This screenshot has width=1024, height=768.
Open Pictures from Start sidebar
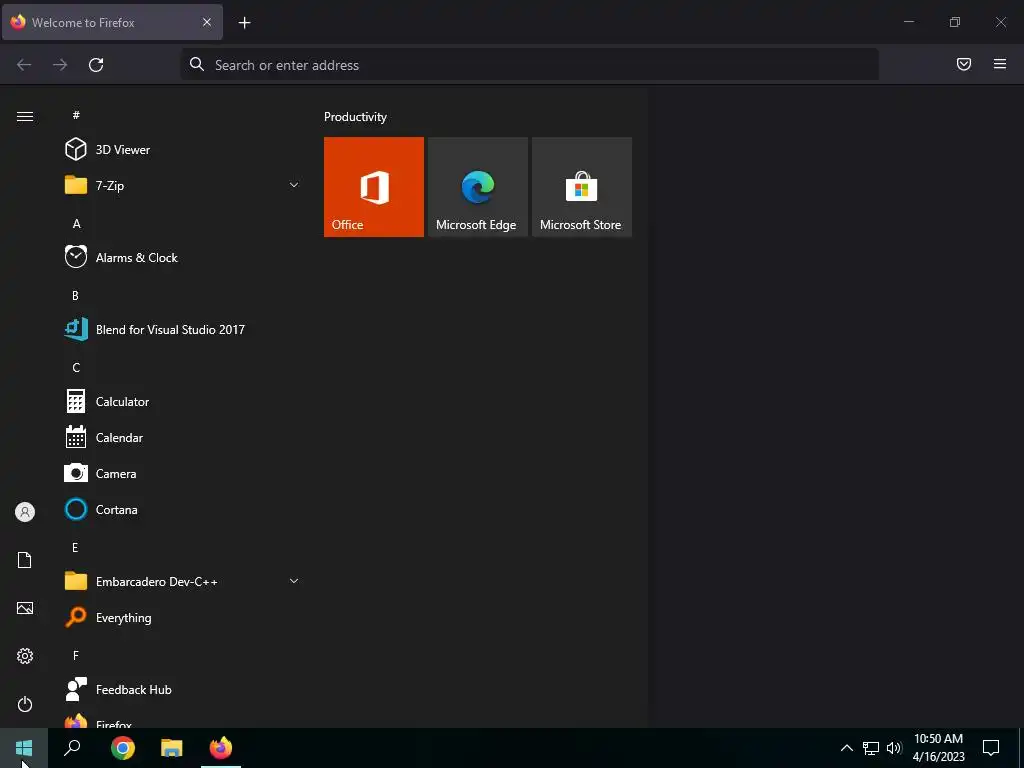[25, 608]
